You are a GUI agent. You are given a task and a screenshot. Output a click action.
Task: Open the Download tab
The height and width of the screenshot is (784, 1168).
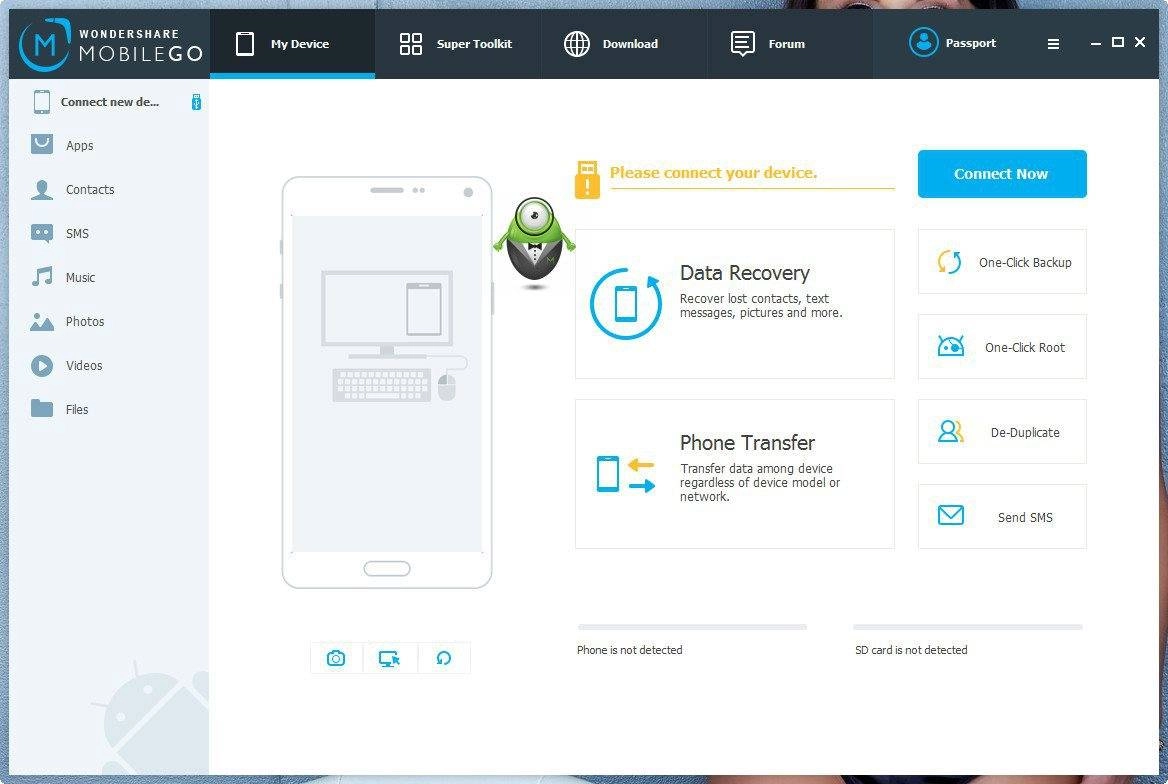pos(623,44)
